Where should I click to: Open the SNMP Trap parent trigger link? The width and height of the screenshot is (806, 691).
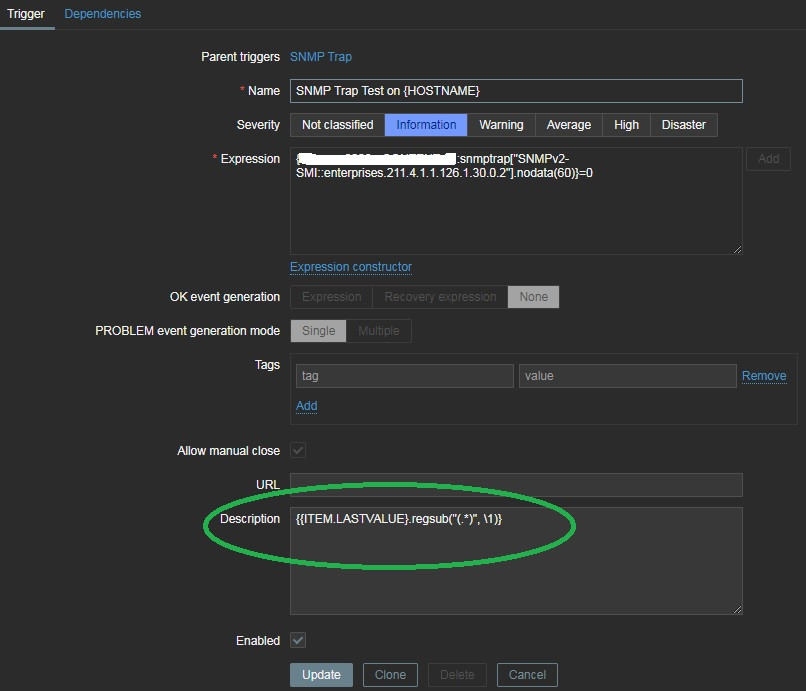(321, 57)
